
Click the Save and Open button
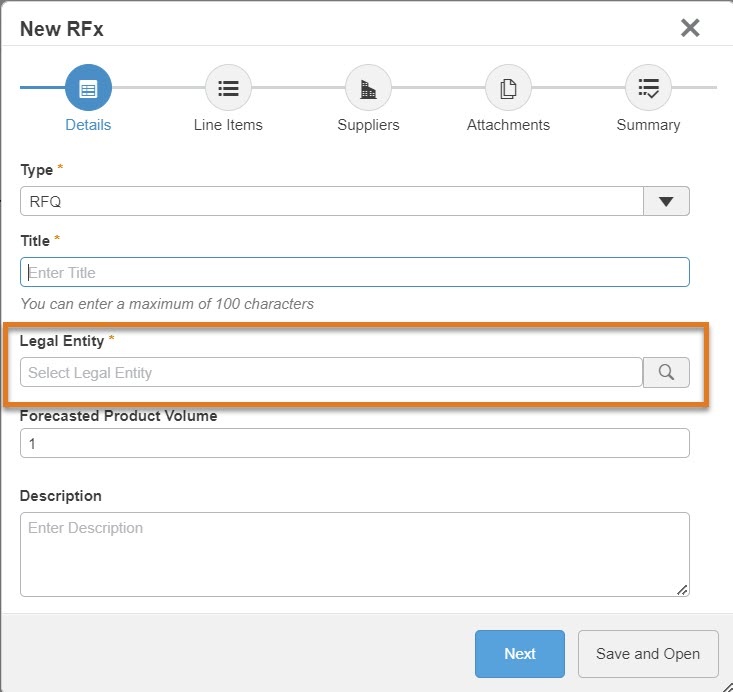tap(648, 654)
